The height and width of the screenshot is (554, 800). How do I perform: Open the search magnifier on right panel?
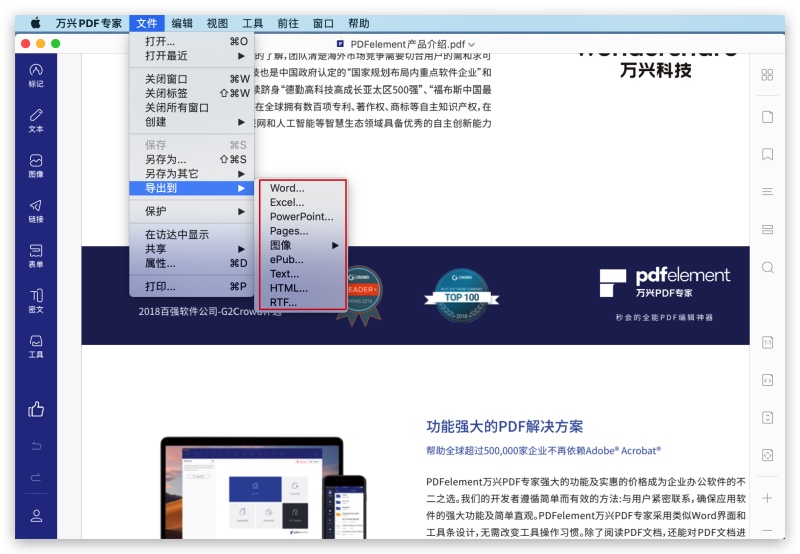click(767, 267)
